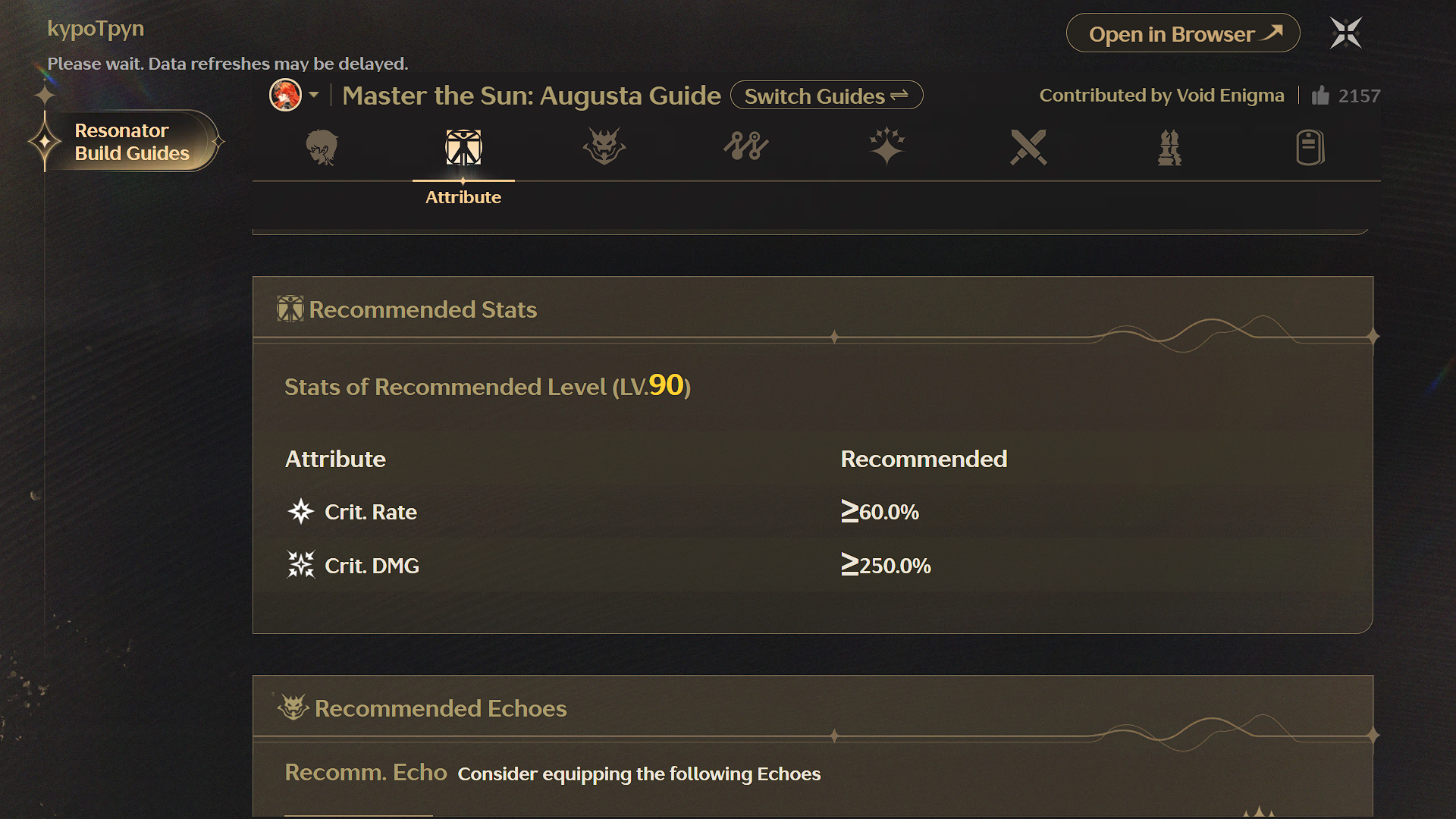Select the Attribute tab icon
The image size is (1456, 819).
pos(463,147)
